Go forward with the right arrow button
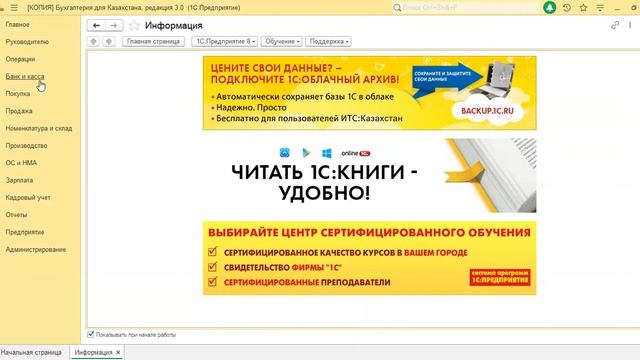This screenshot has width=640, height=360. 113,25
